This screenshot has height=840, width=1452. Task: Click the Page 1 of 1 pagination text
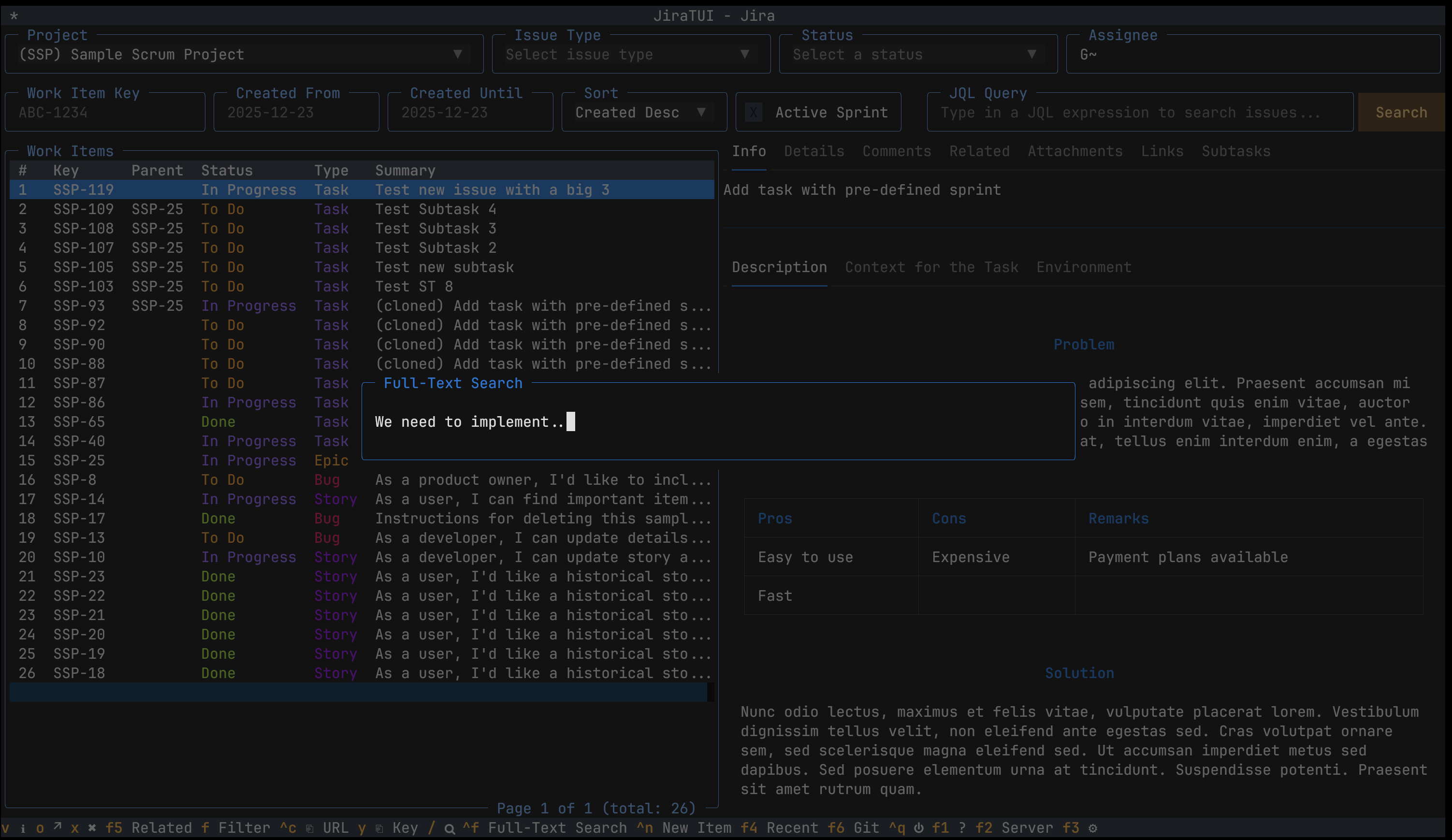[596, 808]
